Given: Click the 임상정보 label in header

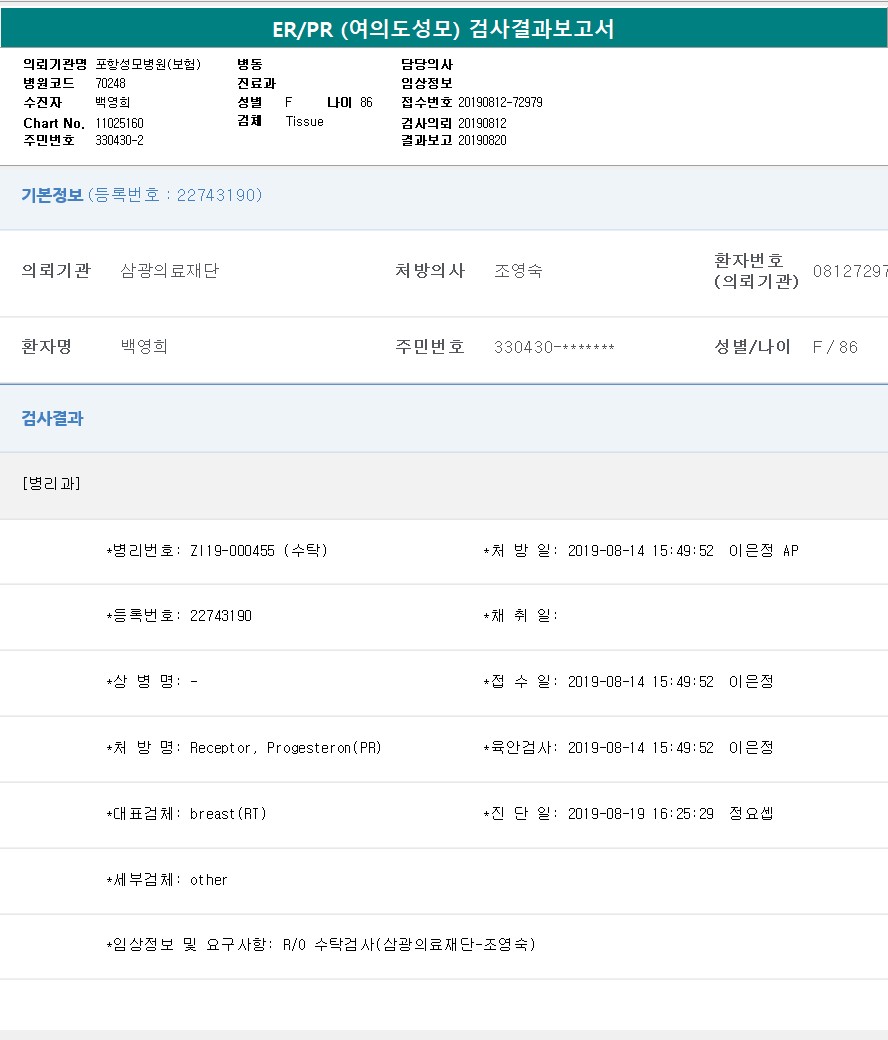Looking at the screenshot, I should point(426,84).
